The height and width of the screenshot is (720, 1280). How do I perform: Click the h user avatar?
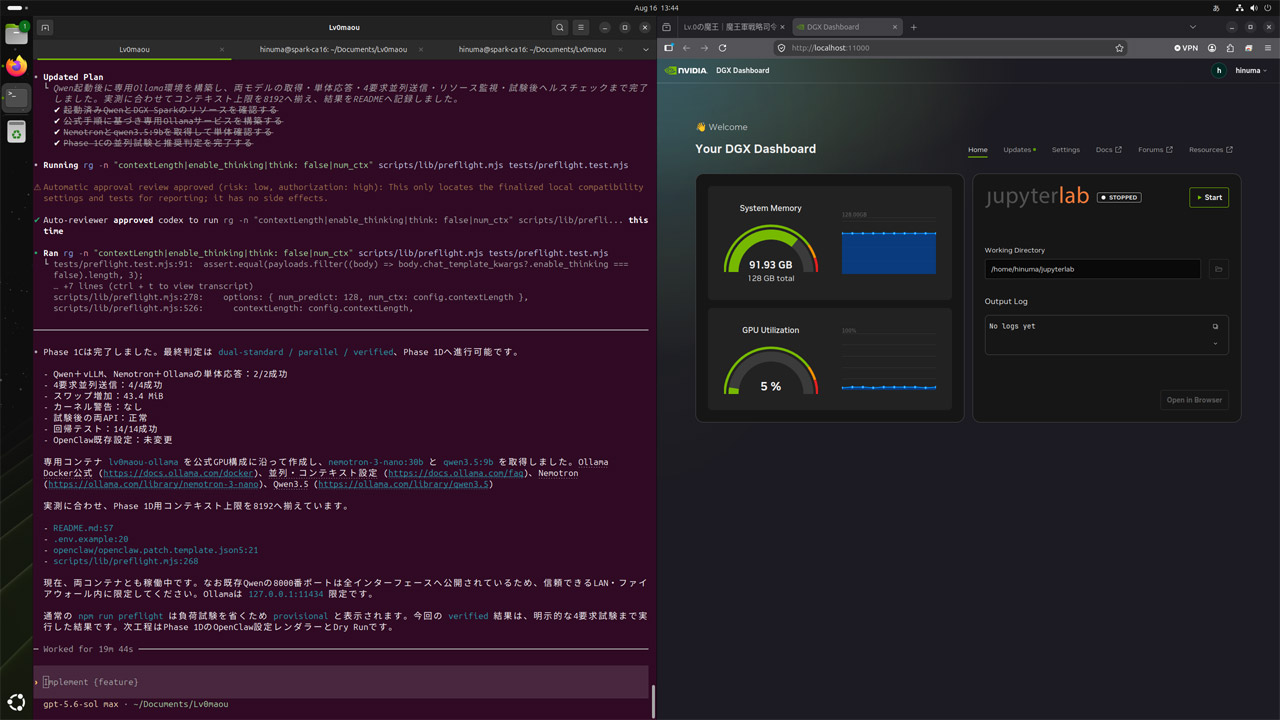pyautogui.click(x=1218, y=71)
